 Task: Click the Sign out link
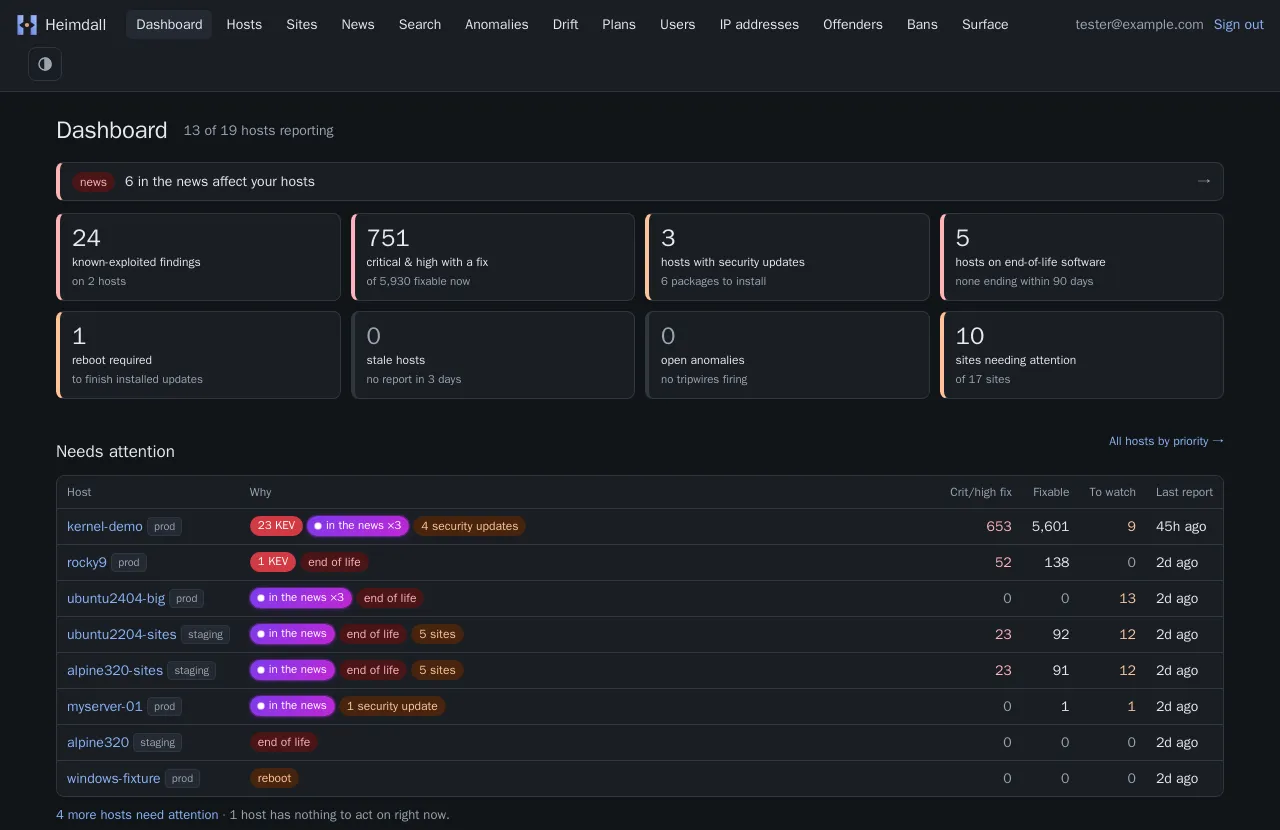click(x=1239, y=24)
